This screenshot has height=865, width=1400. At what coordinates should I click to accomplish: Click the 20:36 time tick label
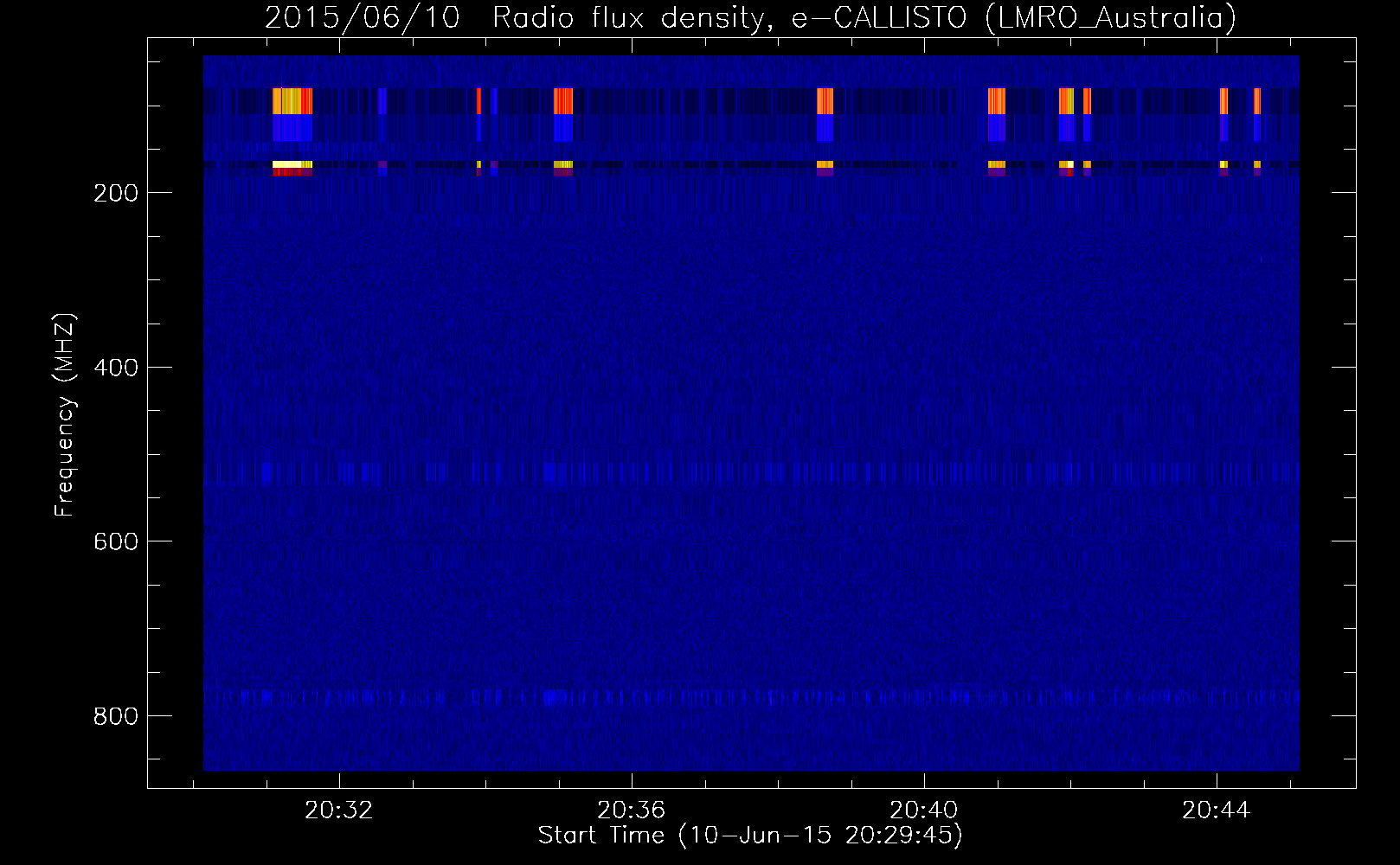(x=632, y=810)
